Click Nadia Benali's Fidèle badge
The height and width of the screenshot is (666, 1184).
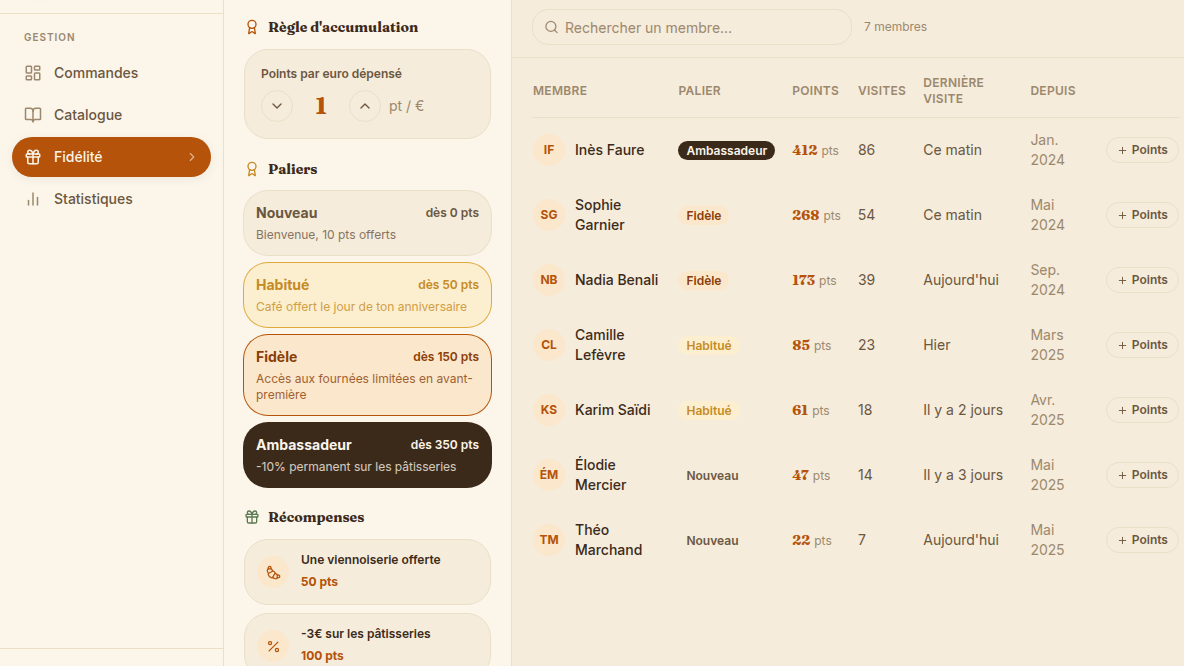[x=704, y=280]
